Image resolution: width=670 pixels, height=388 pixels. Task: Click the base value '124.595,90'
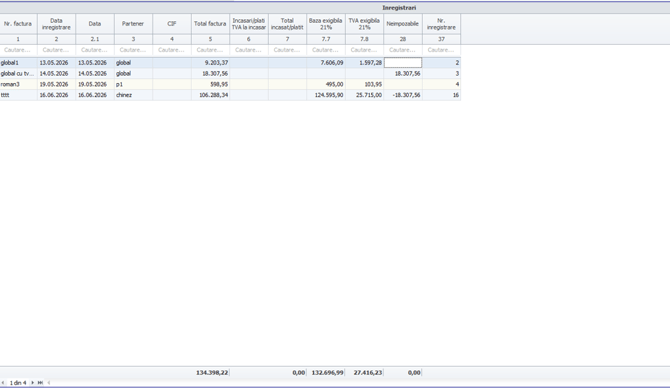coord(329,95)
